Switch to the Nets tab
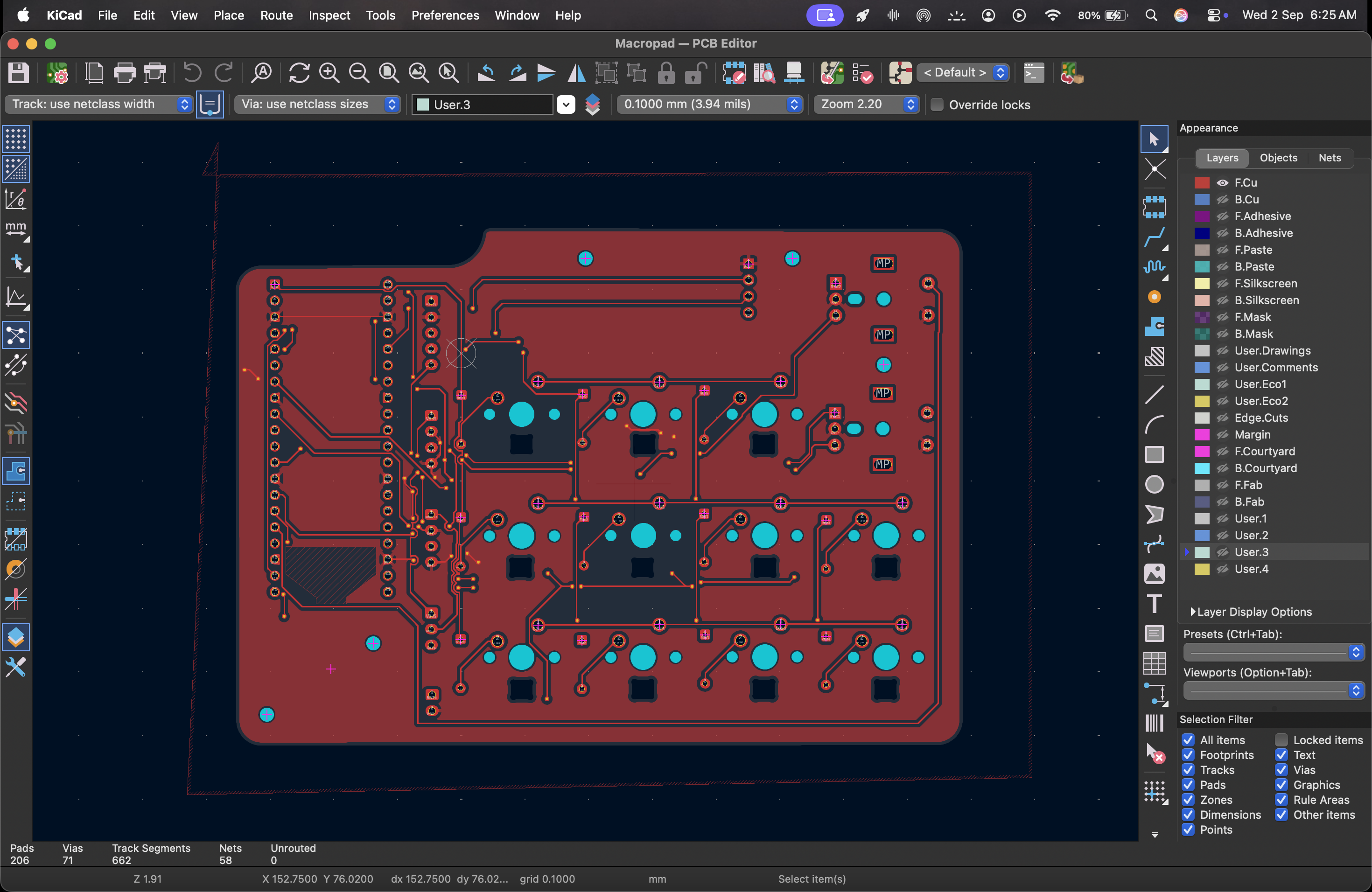This screenshot has width=1372, height=892. point(1330,158)
